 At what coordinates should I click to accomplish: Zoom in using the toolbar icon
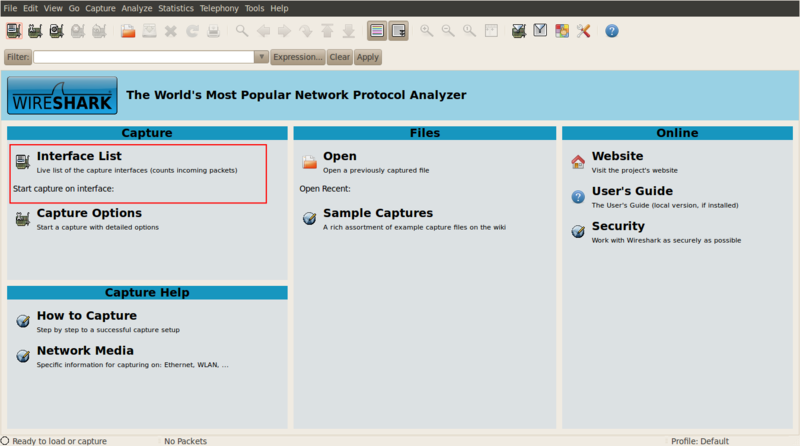pyautogui.click(x=427, y=31)
